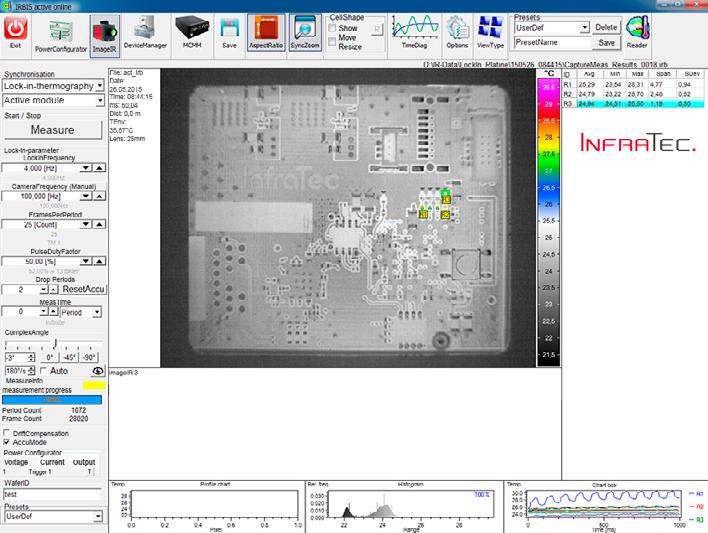Enable CellShape Show checkbox
Screen dimensions: 708x533
(x=332, y=28)
